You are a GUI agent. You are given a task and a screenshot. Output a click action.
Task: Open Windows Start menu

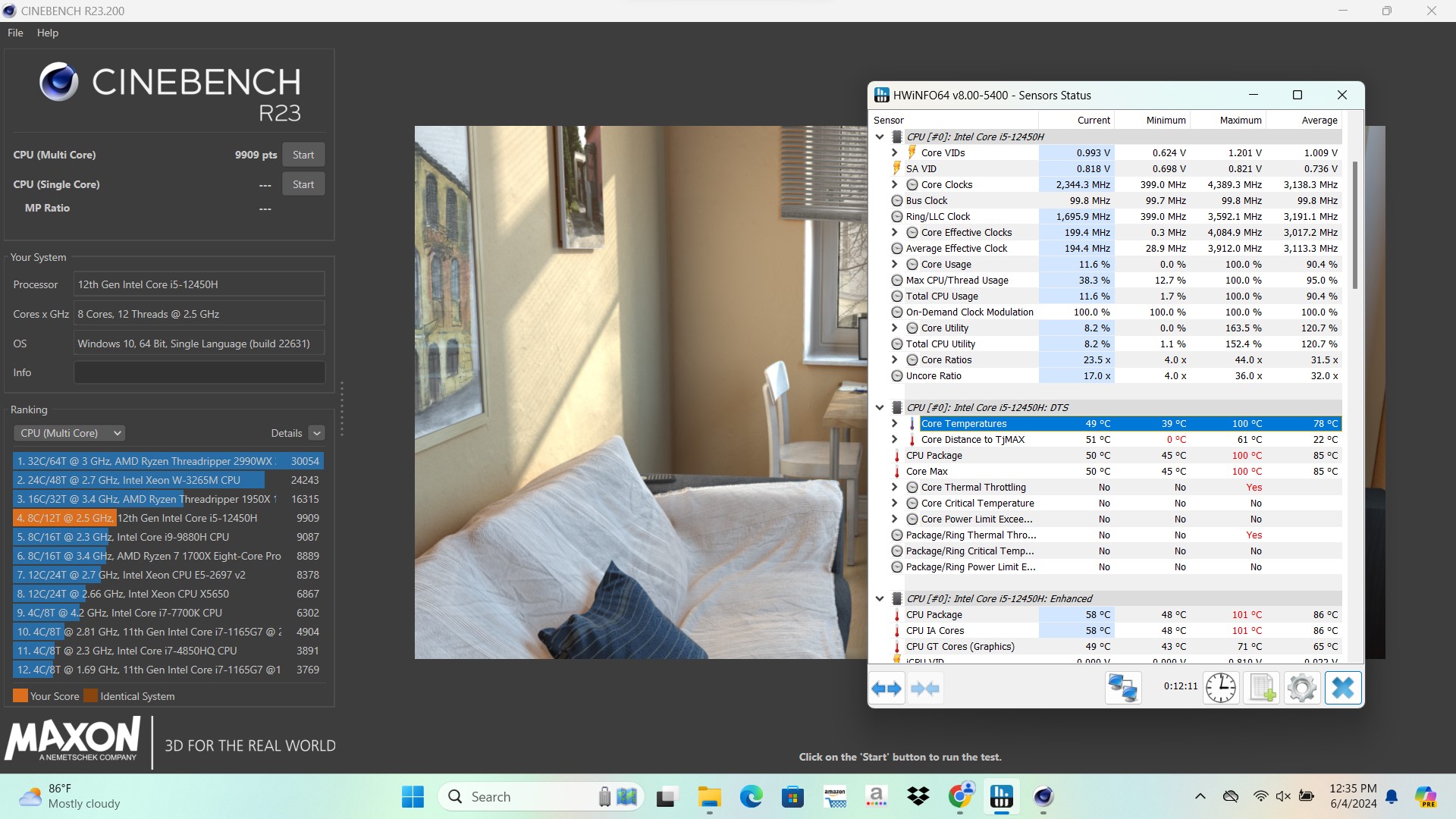(413, 796)
